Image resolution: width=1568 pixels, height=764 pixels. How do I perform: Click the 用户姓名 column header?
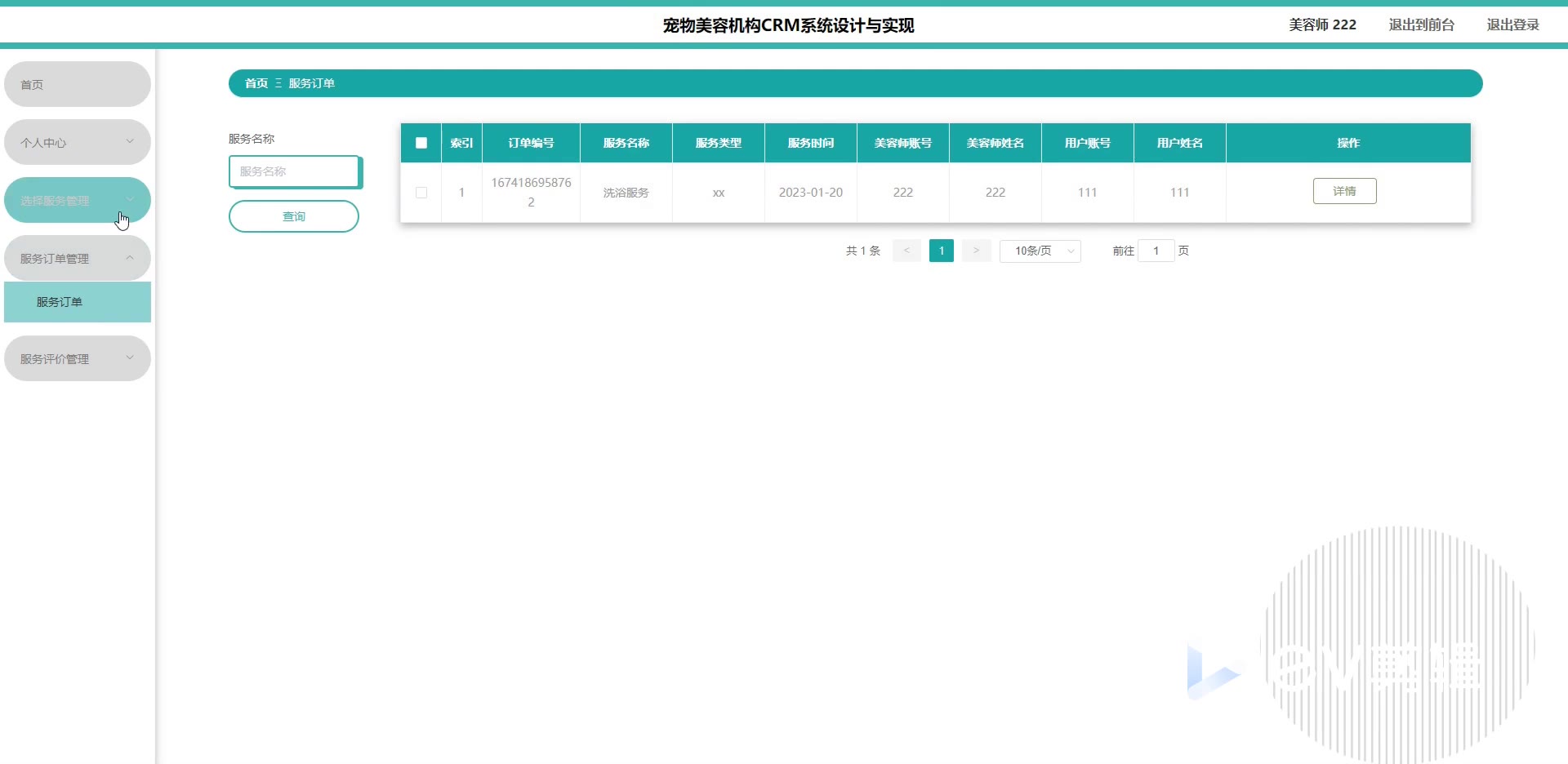coord(1180,143)
